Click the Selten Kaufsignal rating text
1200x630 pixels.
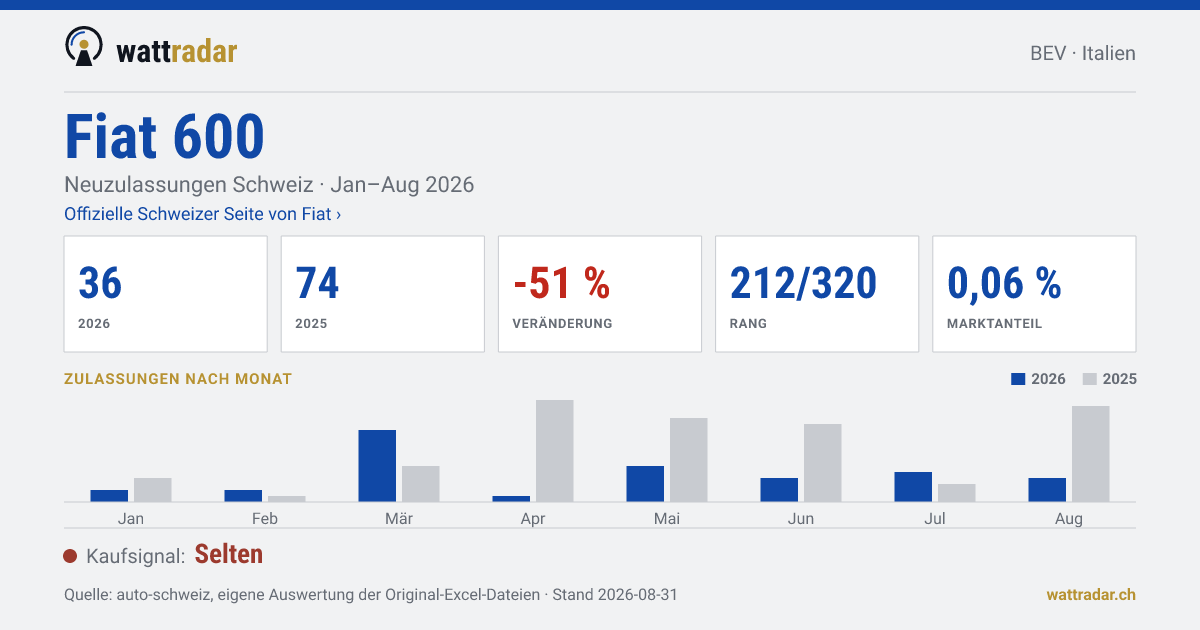tap(229, 554)
